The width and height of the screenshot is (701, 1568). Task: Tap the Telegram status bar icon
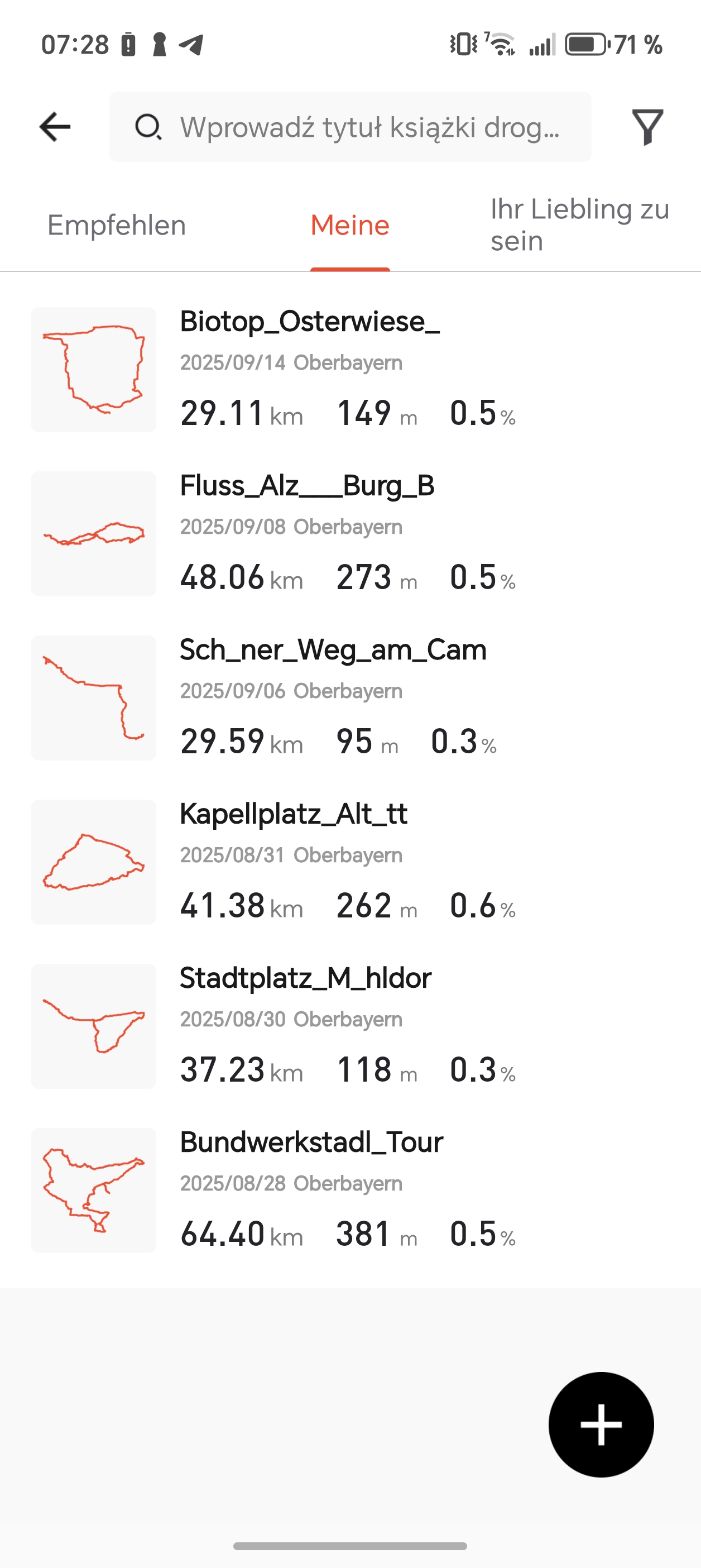coord(191,45)
